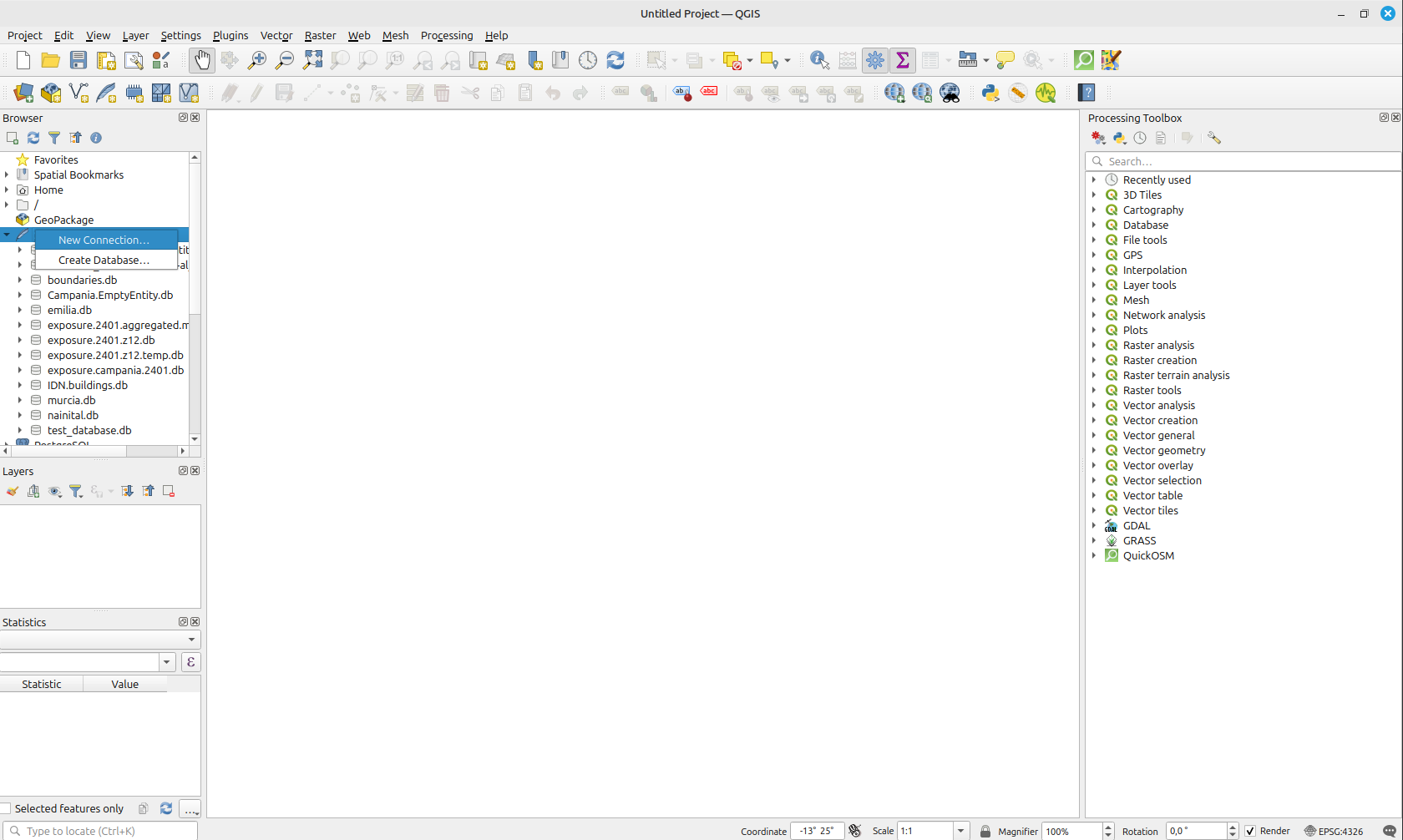Screen dimensions: 1403x840
Task: Click the Zoom In magnifier tool
Action: [x=257, y=60]
